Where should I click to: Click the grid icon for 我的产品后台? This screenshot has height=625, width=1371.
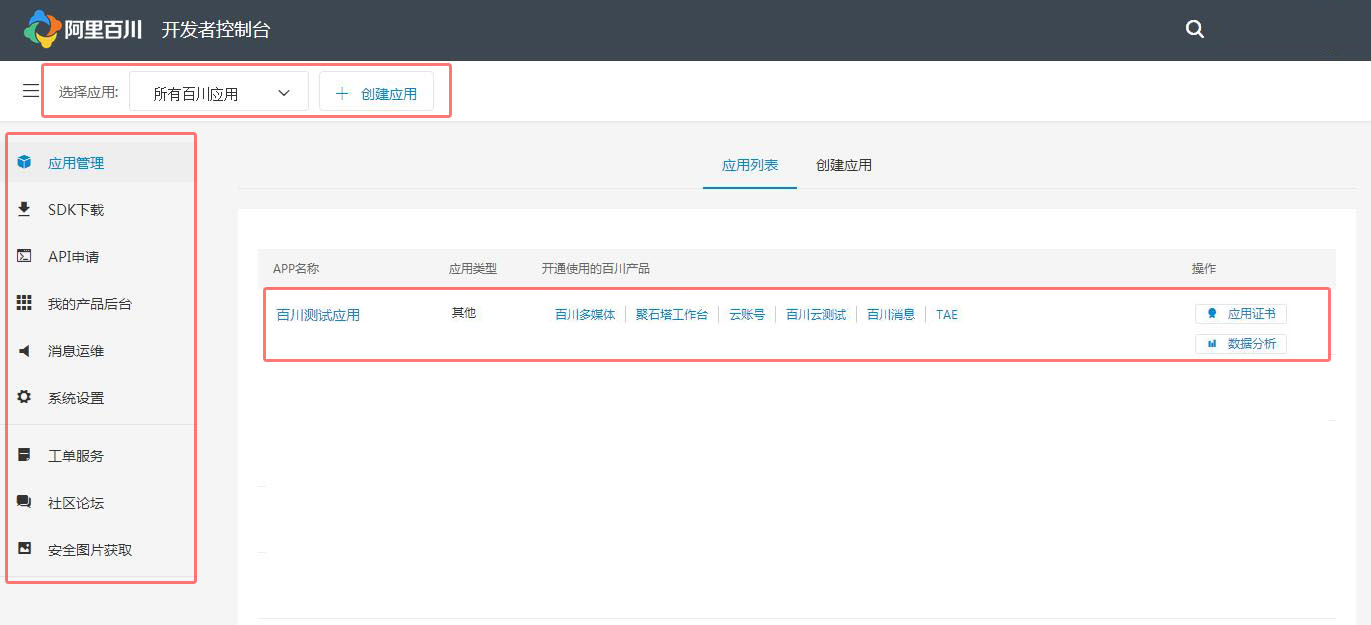(24, 303)
